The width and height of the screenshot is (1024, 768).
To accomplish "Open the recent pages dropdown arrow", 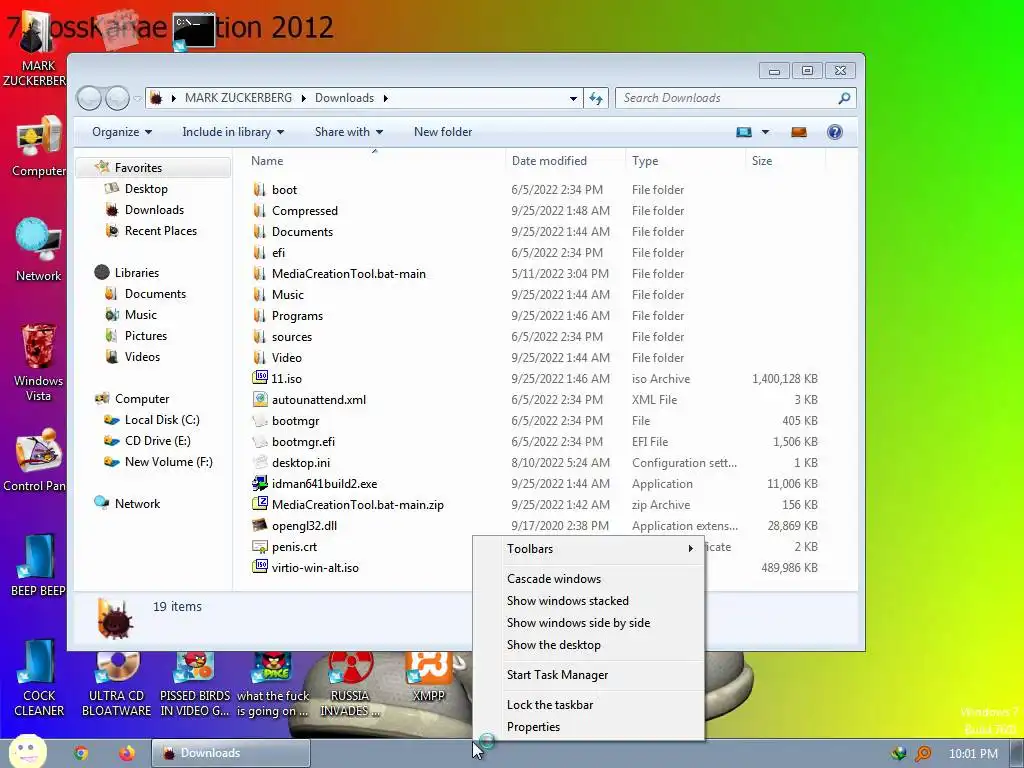I will 137,99.
